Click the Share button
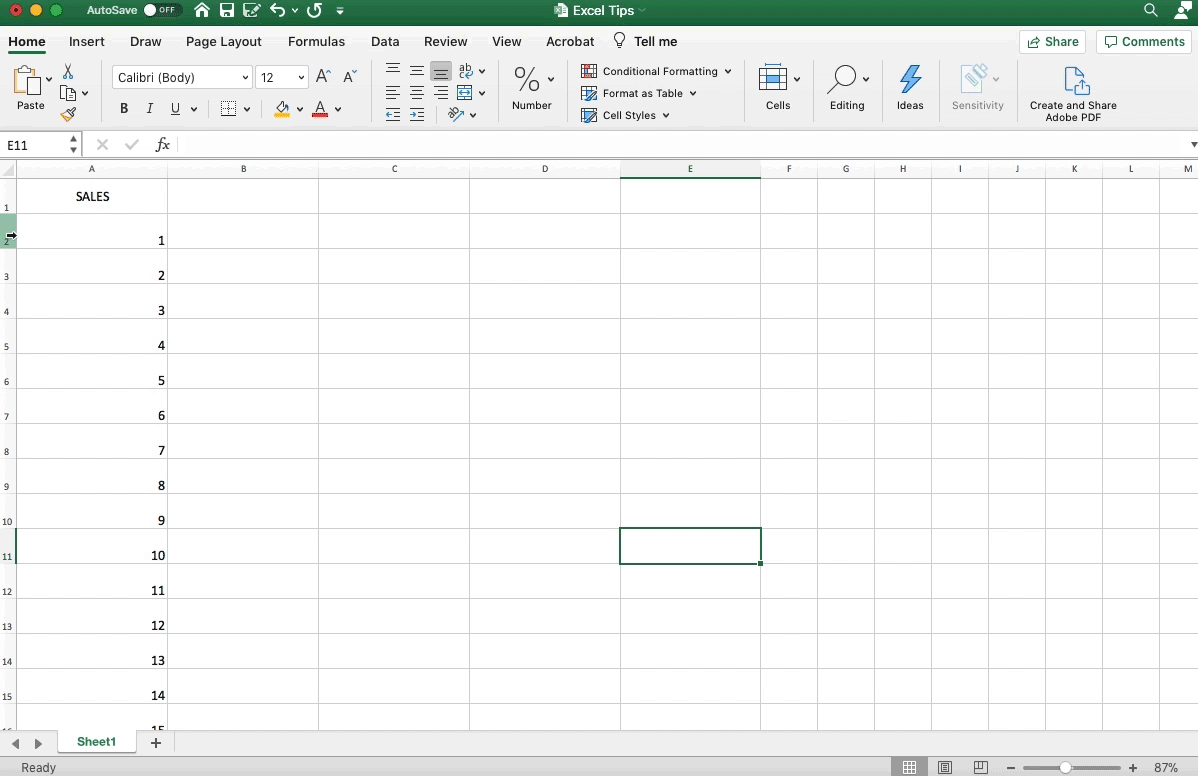This screenshot has width=1198, height=776. point(1052,42)
